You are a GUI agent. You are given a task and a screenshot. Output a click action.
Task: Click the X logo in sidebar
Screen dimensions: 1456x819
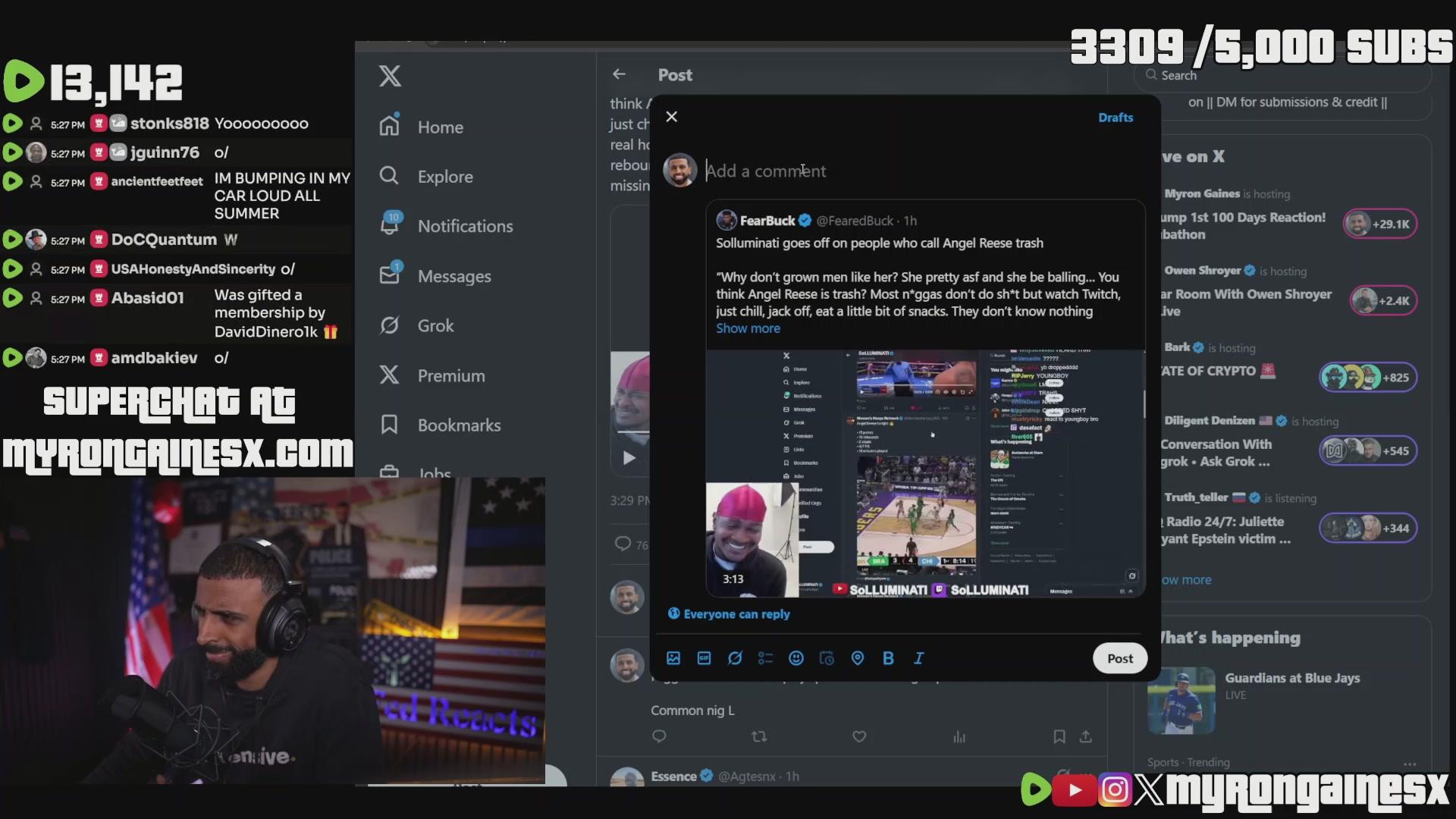390,76
